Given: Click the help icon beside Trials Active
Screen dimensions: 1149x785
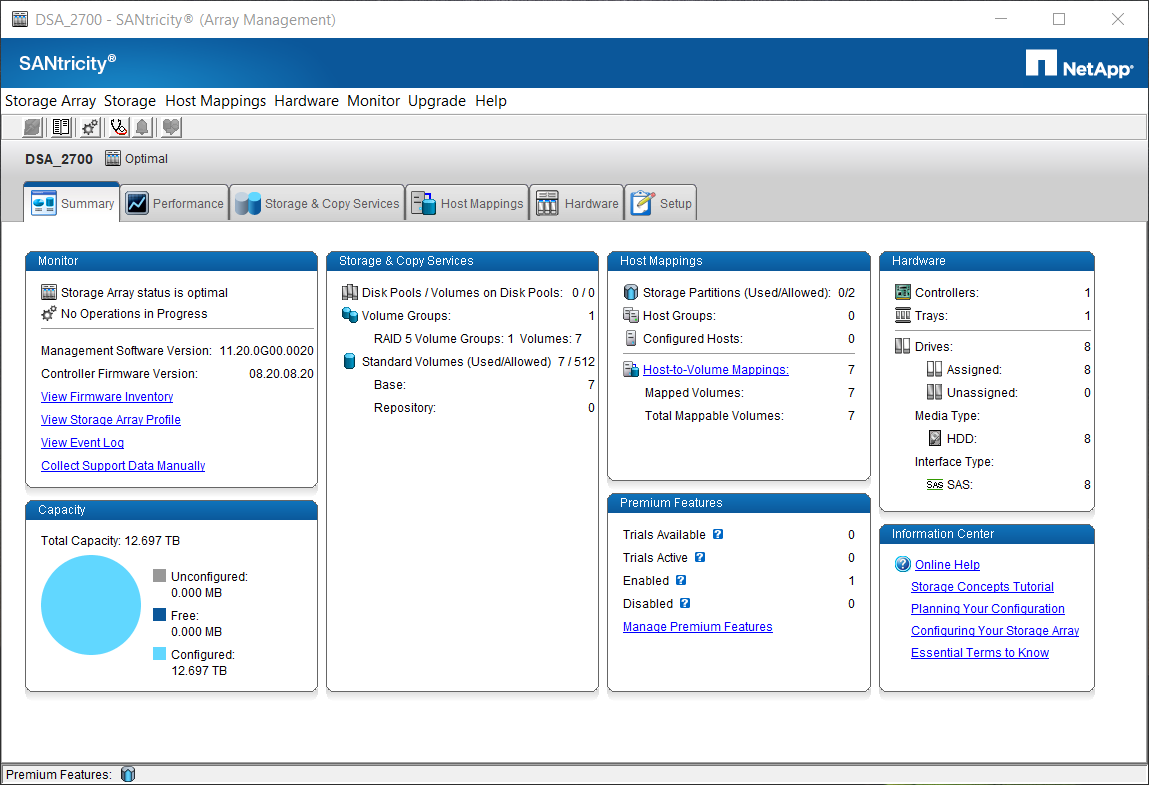Looking at the screenshot, I should point(700,558).
